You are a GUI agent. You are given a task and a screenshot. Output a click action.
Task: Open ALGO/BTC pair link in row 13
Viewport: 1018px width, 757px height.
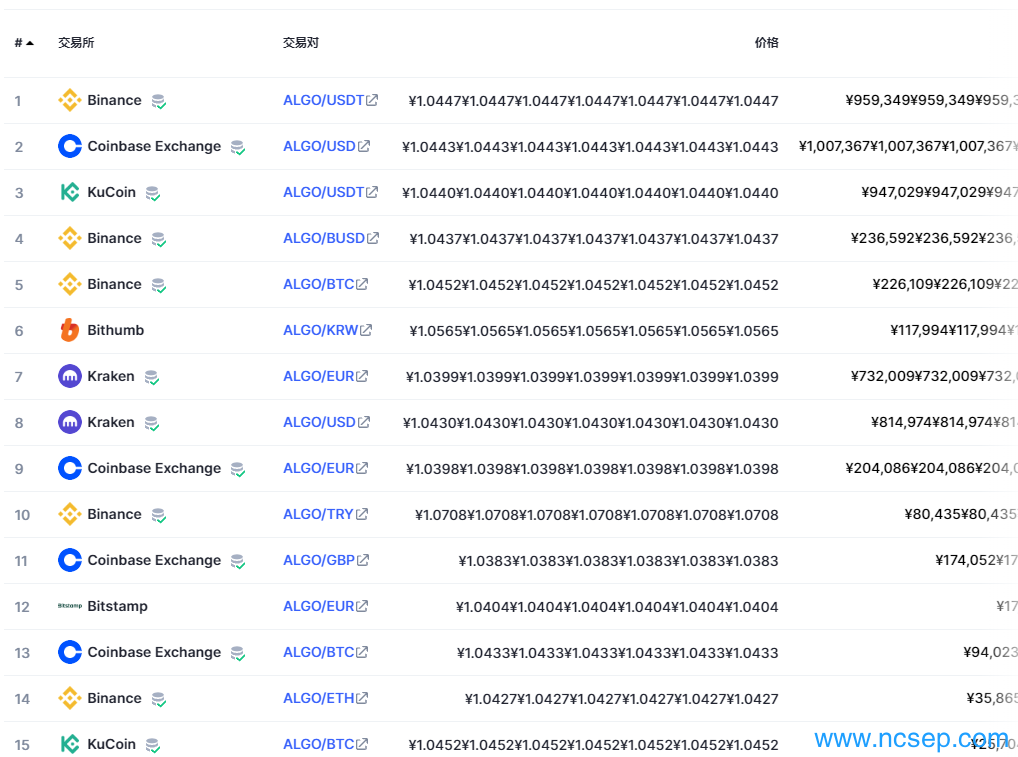pyautogui.click(x=325, y=652)
